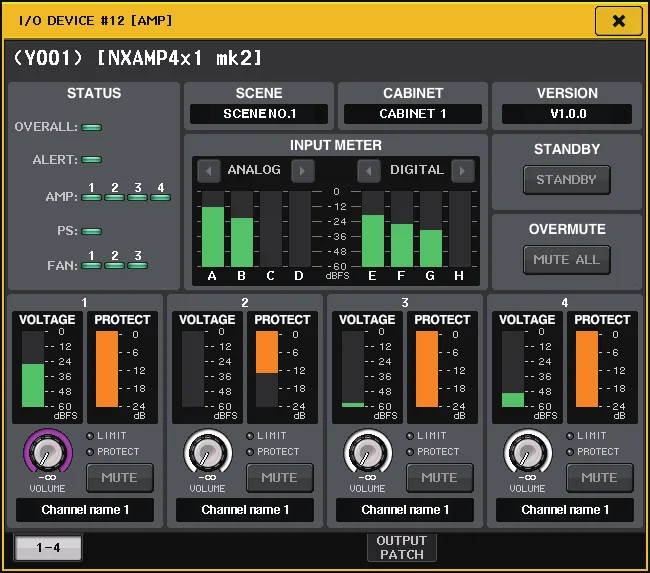Image resolution: width=650 pixels, height=573 pixels.
Task: Click input meter bar G
Action: [x=431, y=229]
